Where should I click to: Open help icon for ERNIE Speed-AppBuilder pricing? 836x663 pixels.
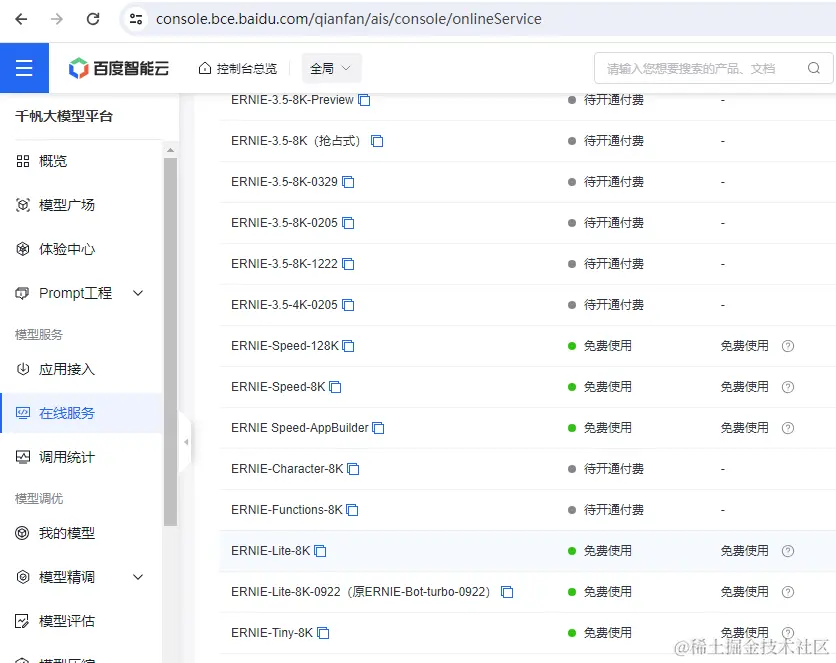pyautogui.click(x=788, y=428)
